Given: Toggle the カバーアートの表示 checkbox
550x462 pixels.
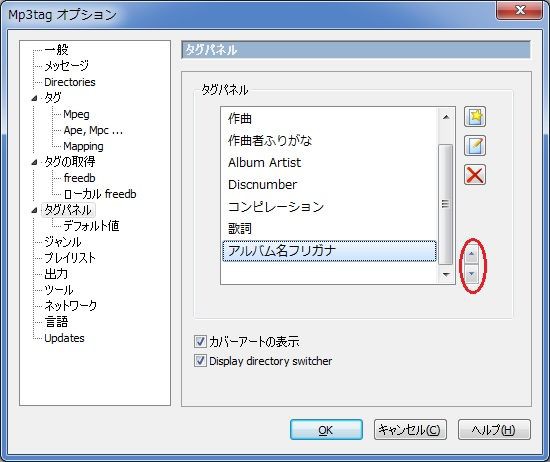Looking at the screenshot, I should tap(200, 341).
